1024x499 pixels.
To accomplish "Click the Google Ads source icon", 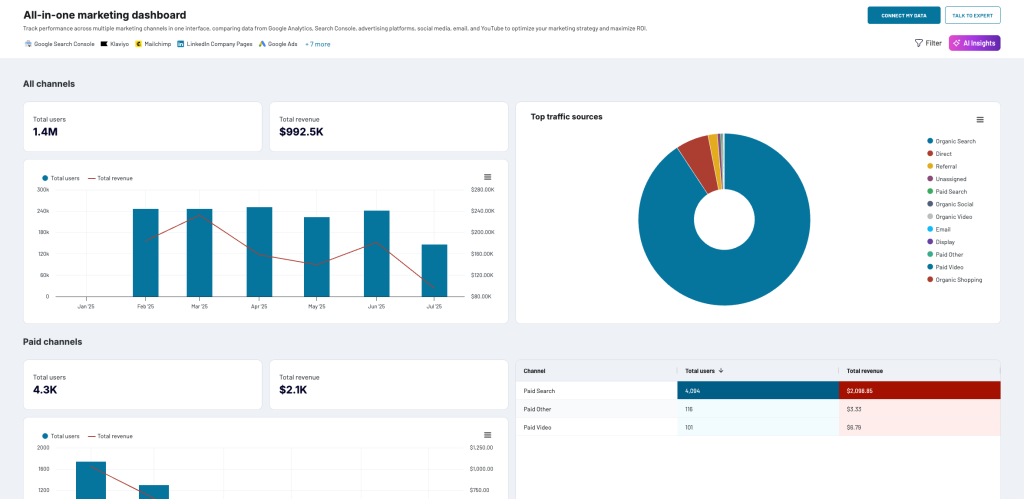I will point(262,44).
